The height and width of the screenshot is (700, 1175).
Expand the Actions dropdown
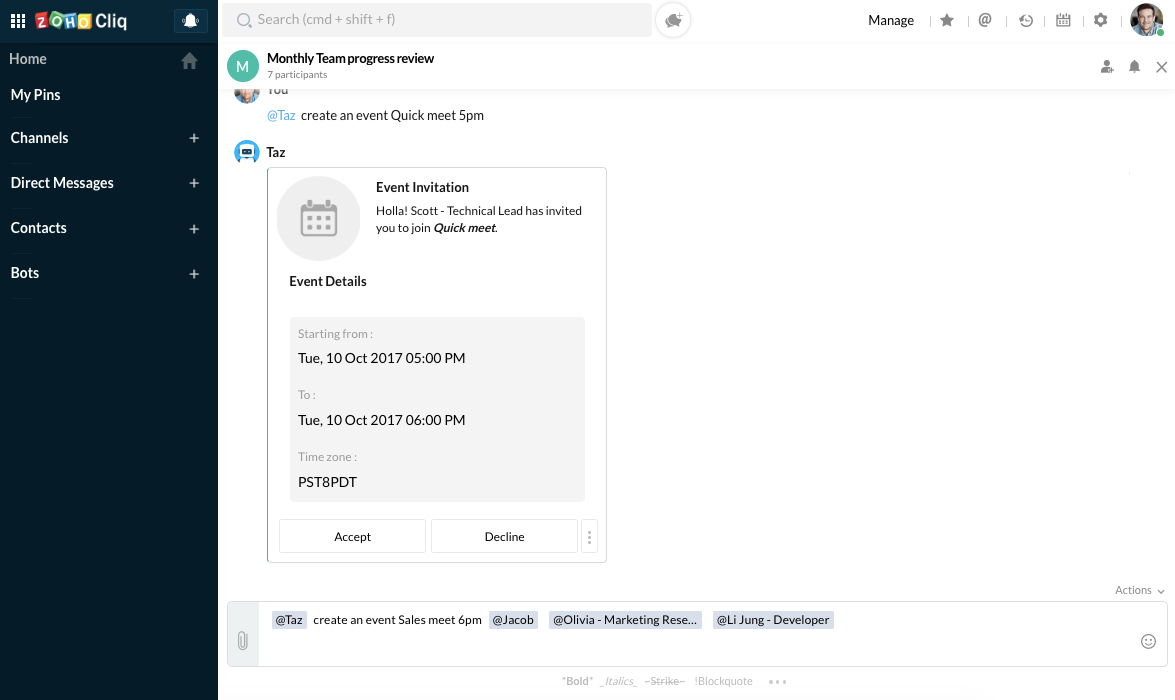(1140, 591)
